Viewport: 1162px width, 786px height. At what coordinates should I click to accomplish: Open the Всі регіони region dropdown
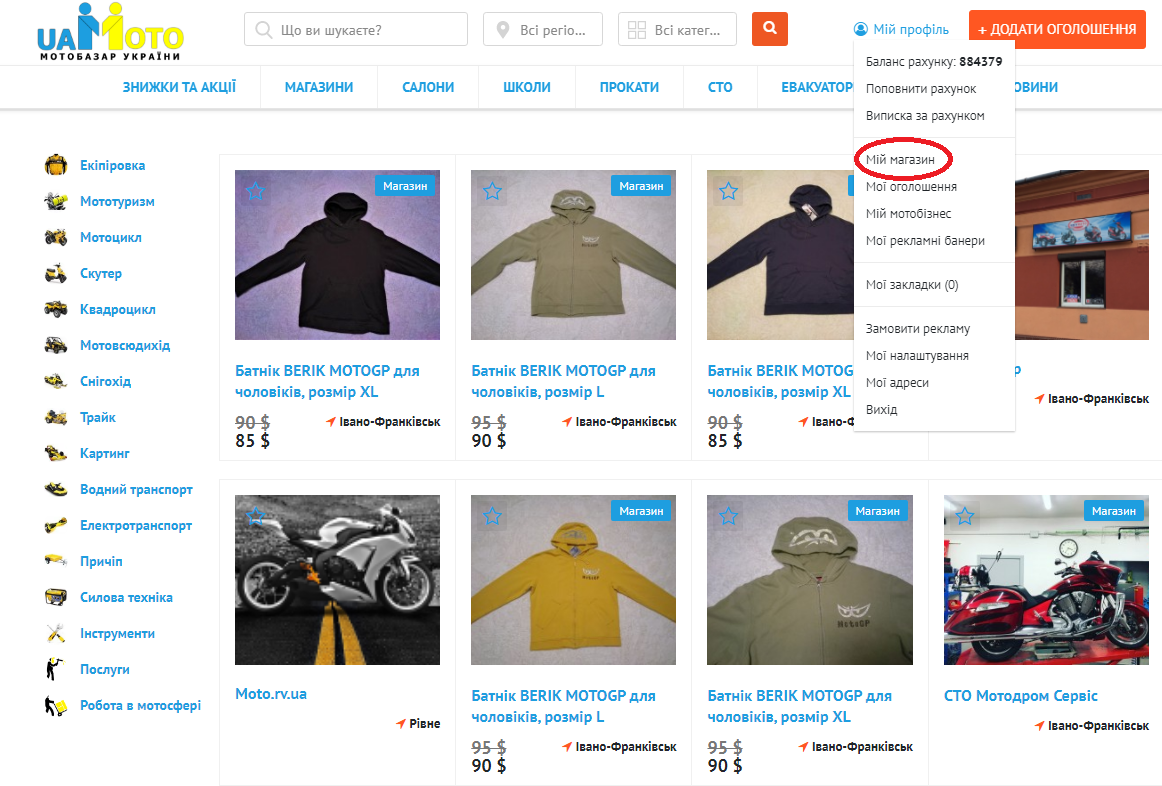(x=542, y=30)
